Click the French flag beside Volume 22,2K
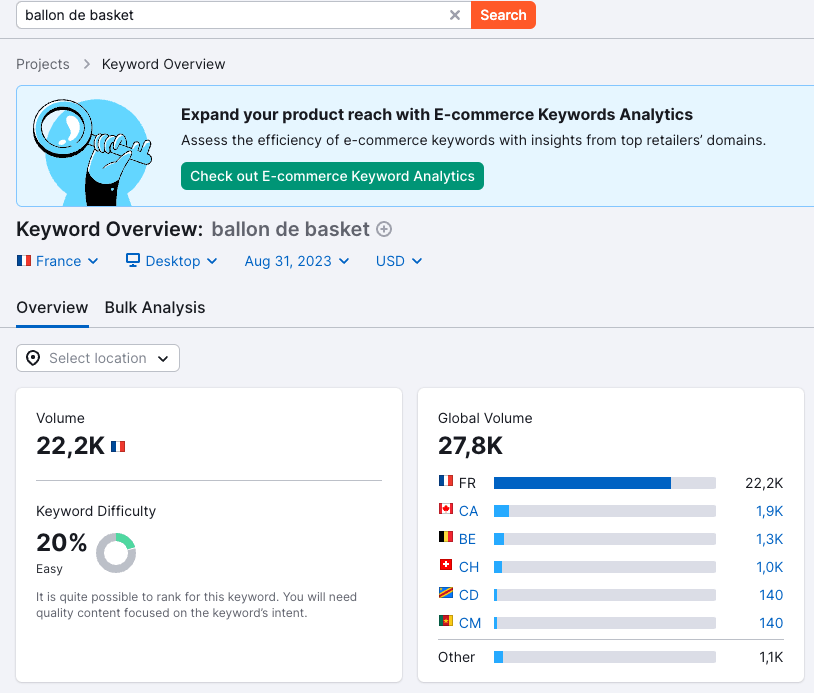The width and height of the screenshot is (814, 693). (118, 446)
